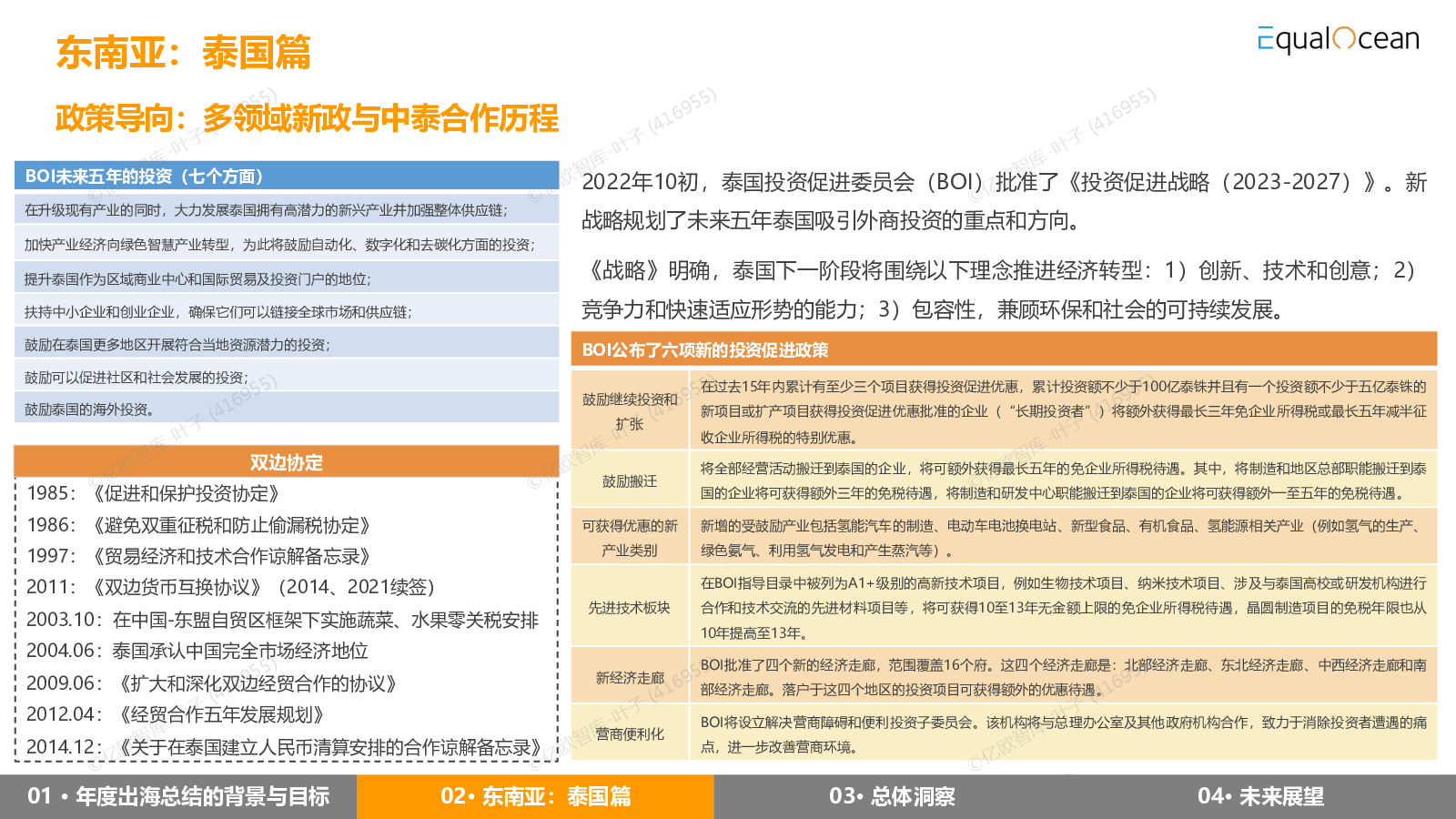Select row 鼓励可以促进社区和社会发展的投资

(x=287, y=377)
